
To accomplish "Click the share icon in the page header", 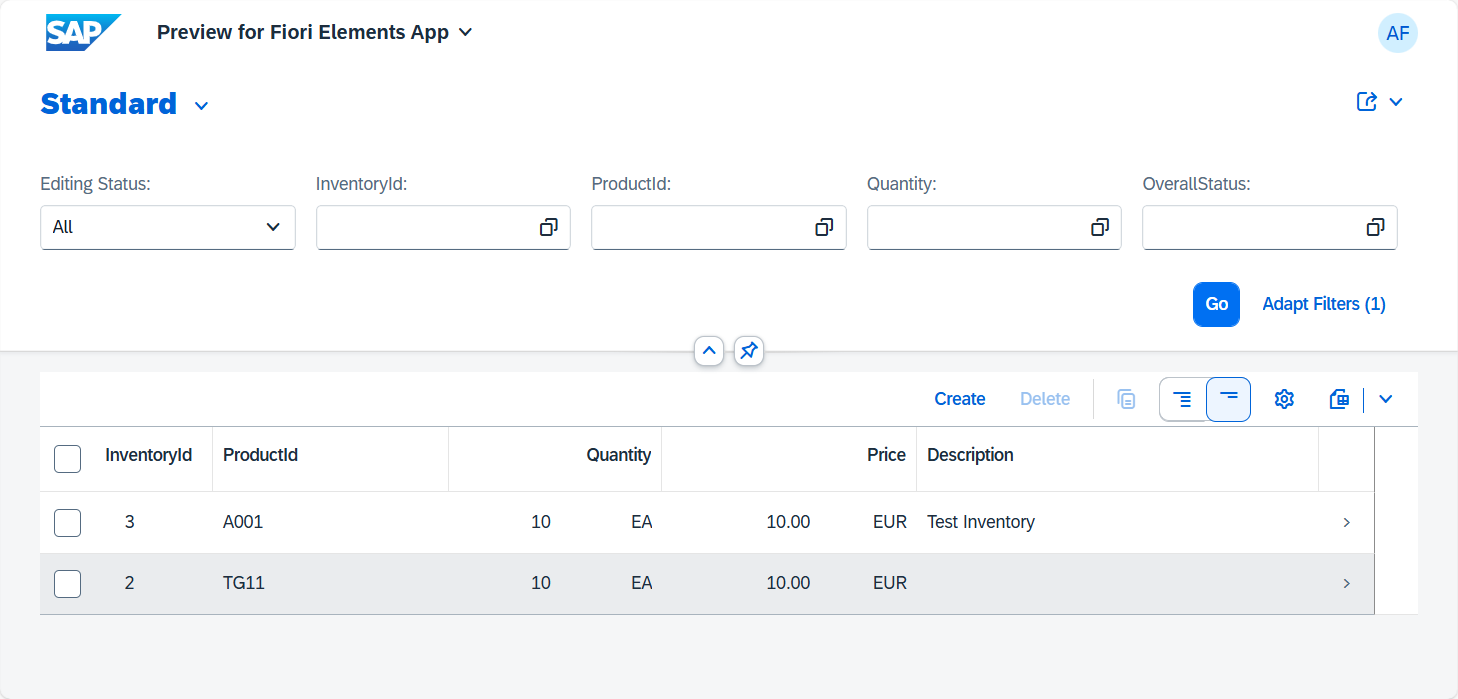I will [1367, 102].
